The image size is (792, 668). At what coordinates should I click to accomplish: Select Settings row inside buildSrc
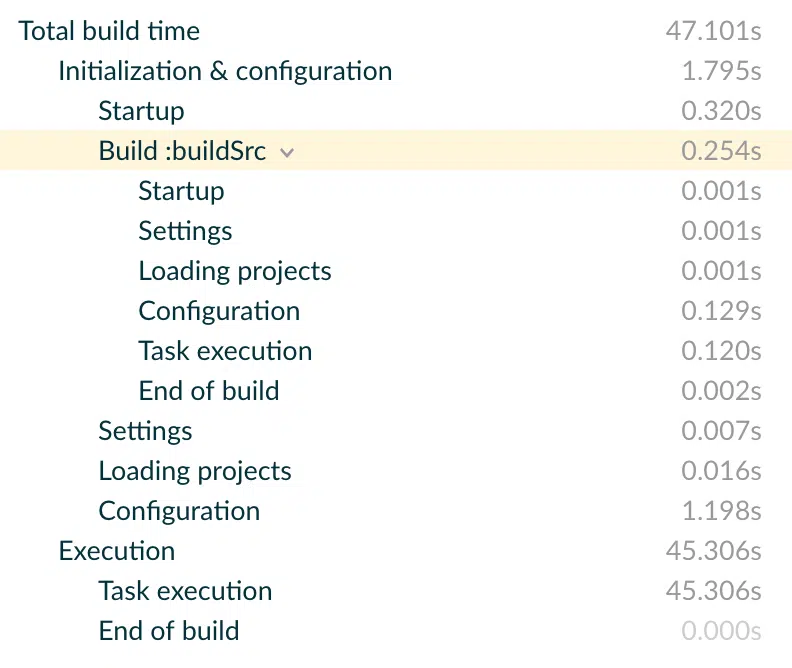[x=396, y=231]
